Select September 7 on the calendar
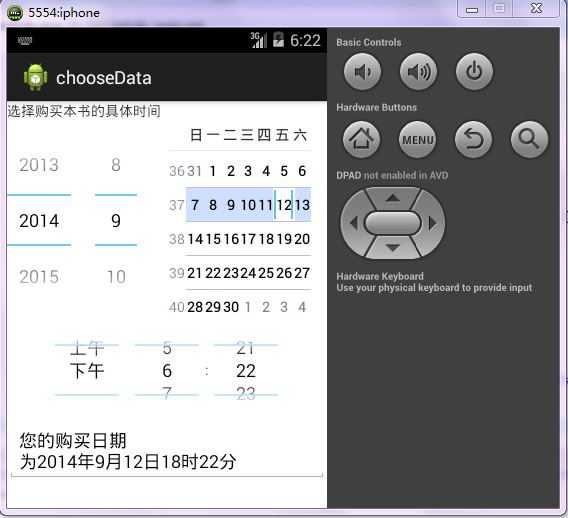568x518 pixels. 195,205
